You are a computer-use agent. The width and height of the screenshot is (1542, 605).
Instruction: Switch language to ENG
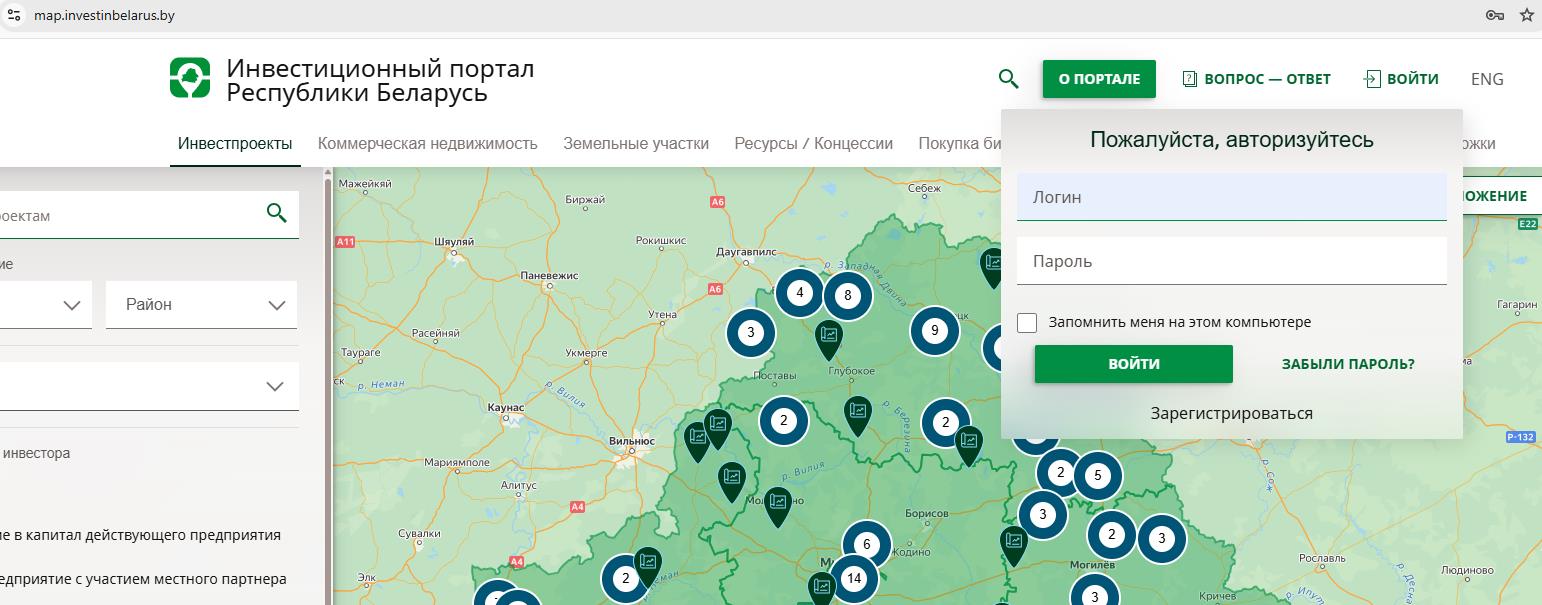click(x=1487, y=79)
